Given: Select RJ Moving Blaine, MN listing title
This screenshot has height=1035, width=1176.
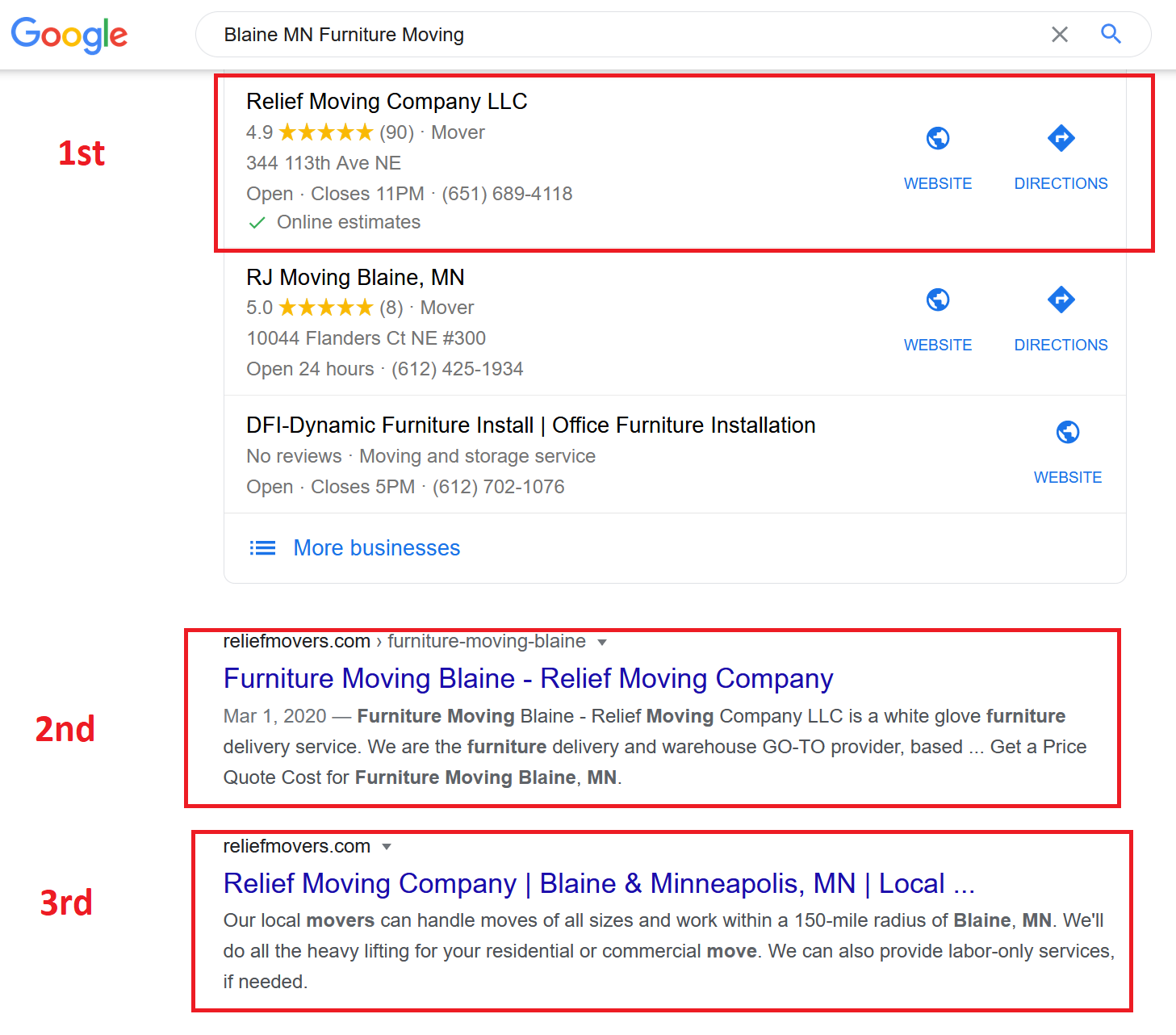Looking at the screenshot, I should tap(355, 278).
